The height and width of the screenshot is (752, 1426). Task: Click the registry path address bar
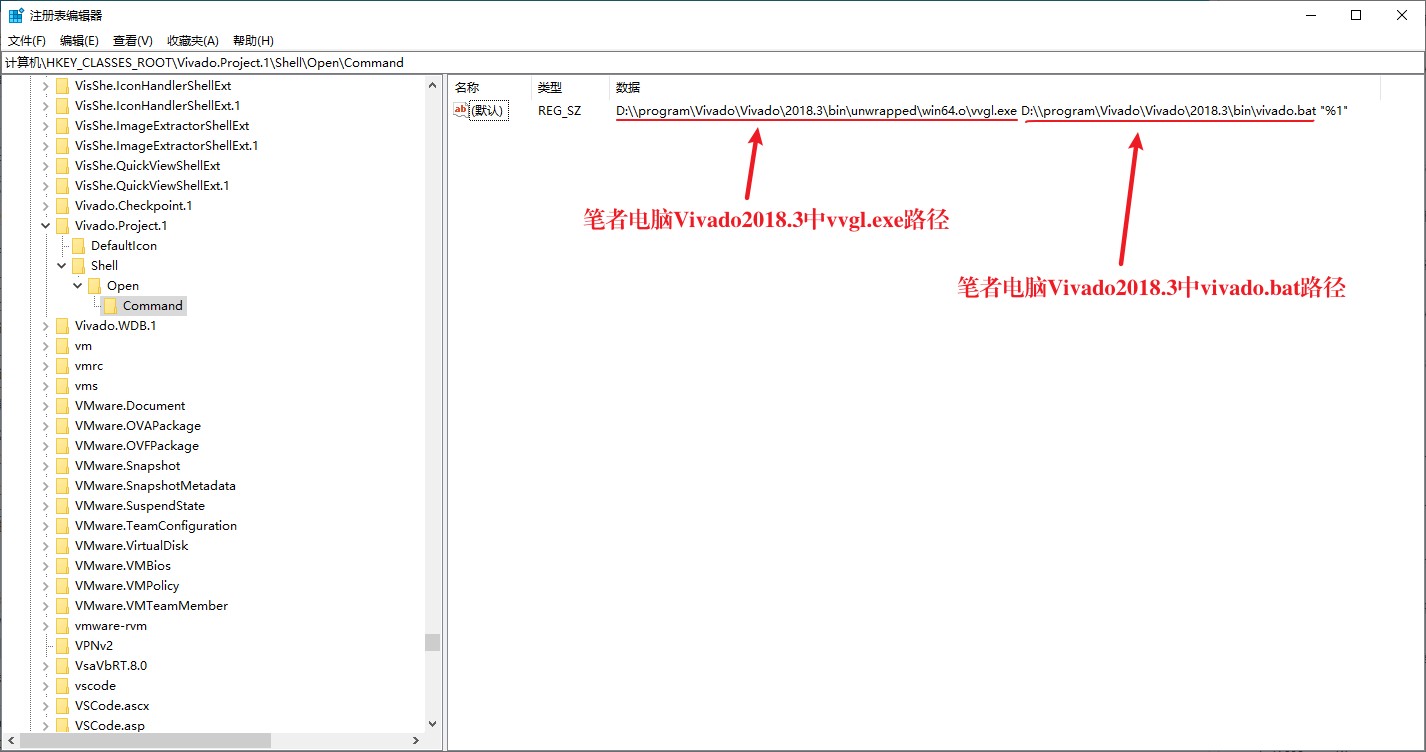pos(712,62)
